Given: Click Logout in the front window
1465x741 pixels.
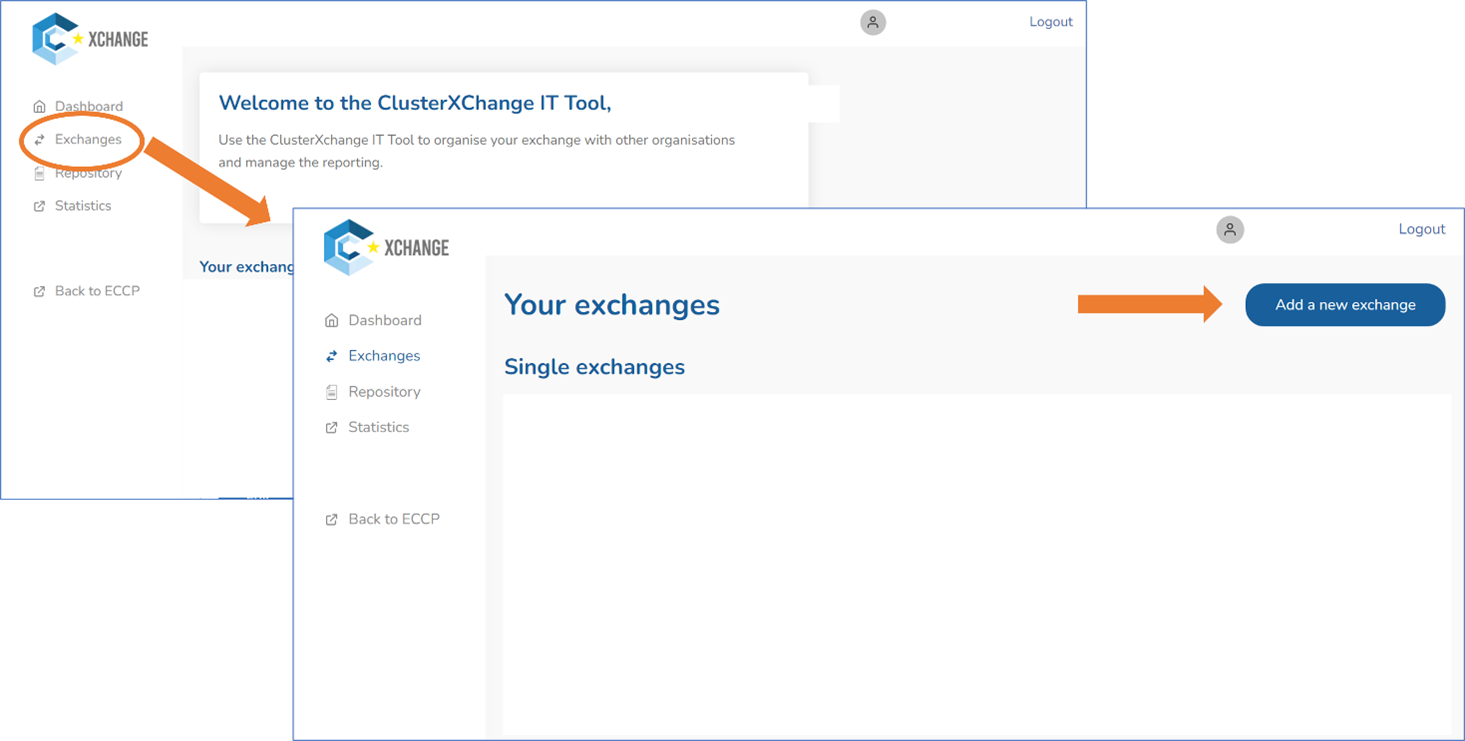Looking at the screenshot, I should pos(1422,229).
